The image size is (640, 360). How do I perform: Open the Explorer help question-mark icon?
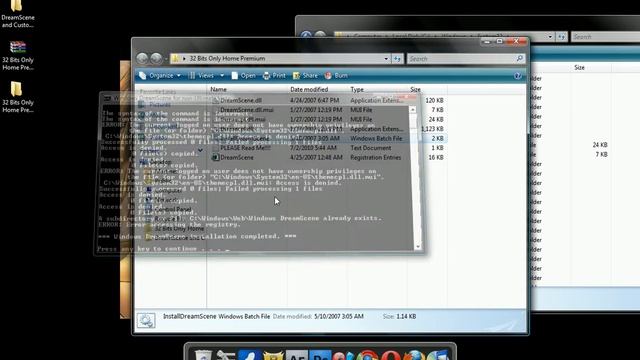(518, 76)
